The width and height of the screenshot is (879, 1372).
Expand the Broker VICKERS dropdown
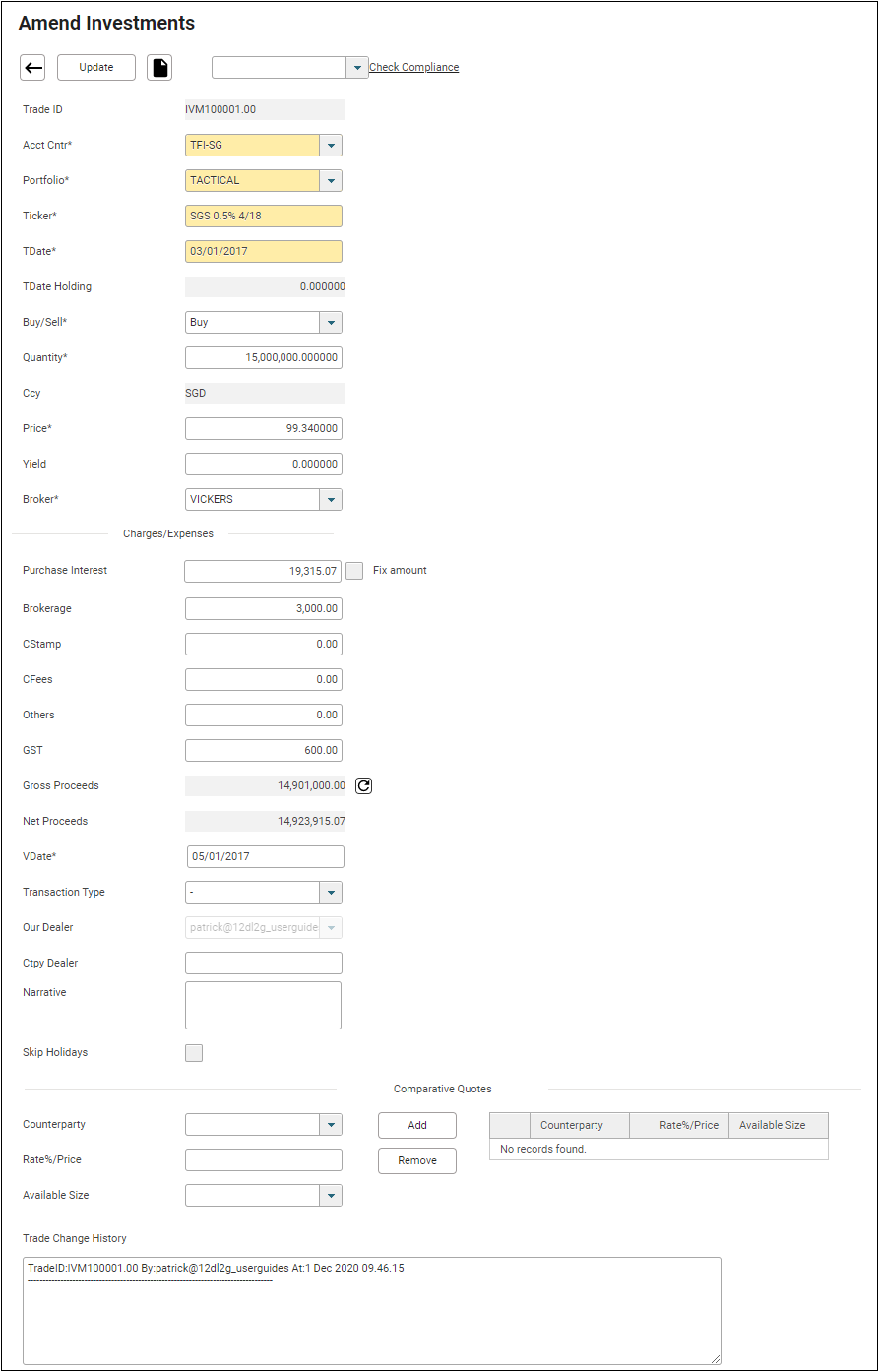pyautogui.click(x=331, y=500)
